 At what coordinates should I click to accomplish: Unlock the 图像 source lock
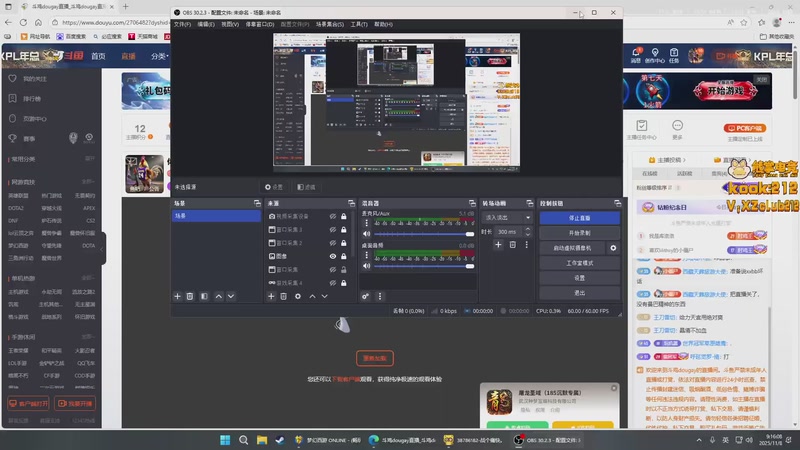344,256
